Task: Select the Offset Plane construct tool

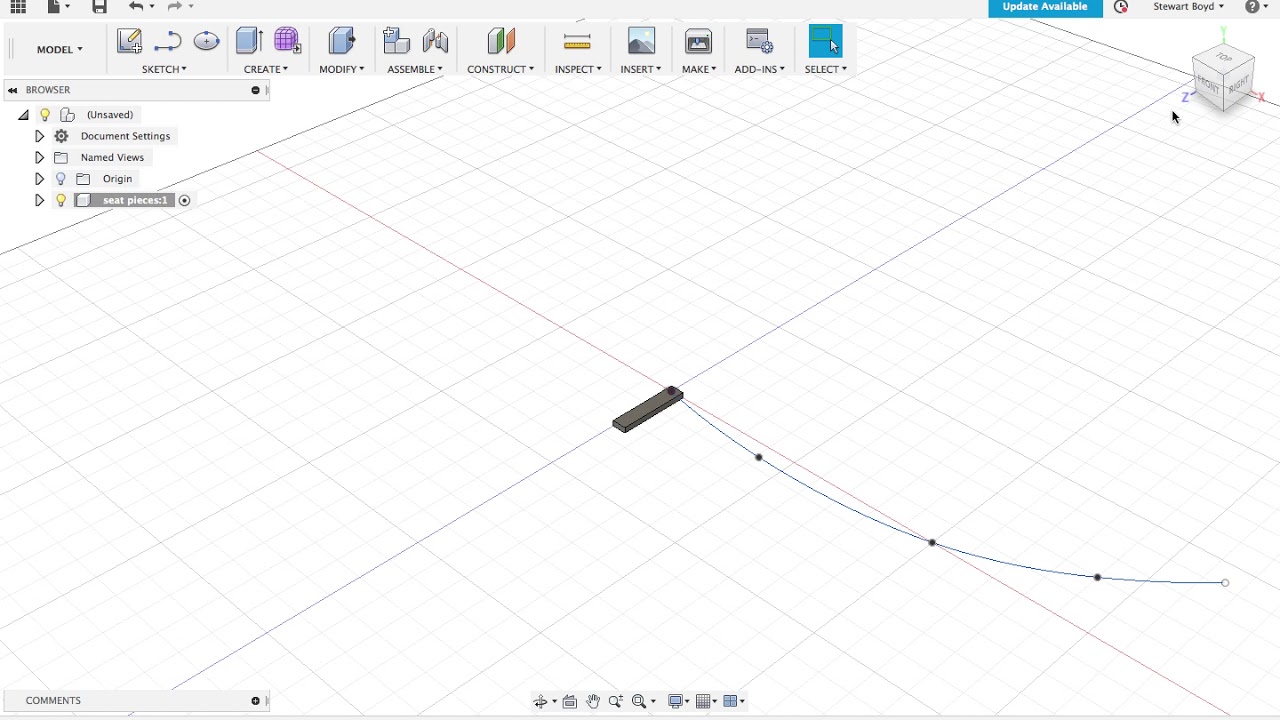Action: point(500,41)
